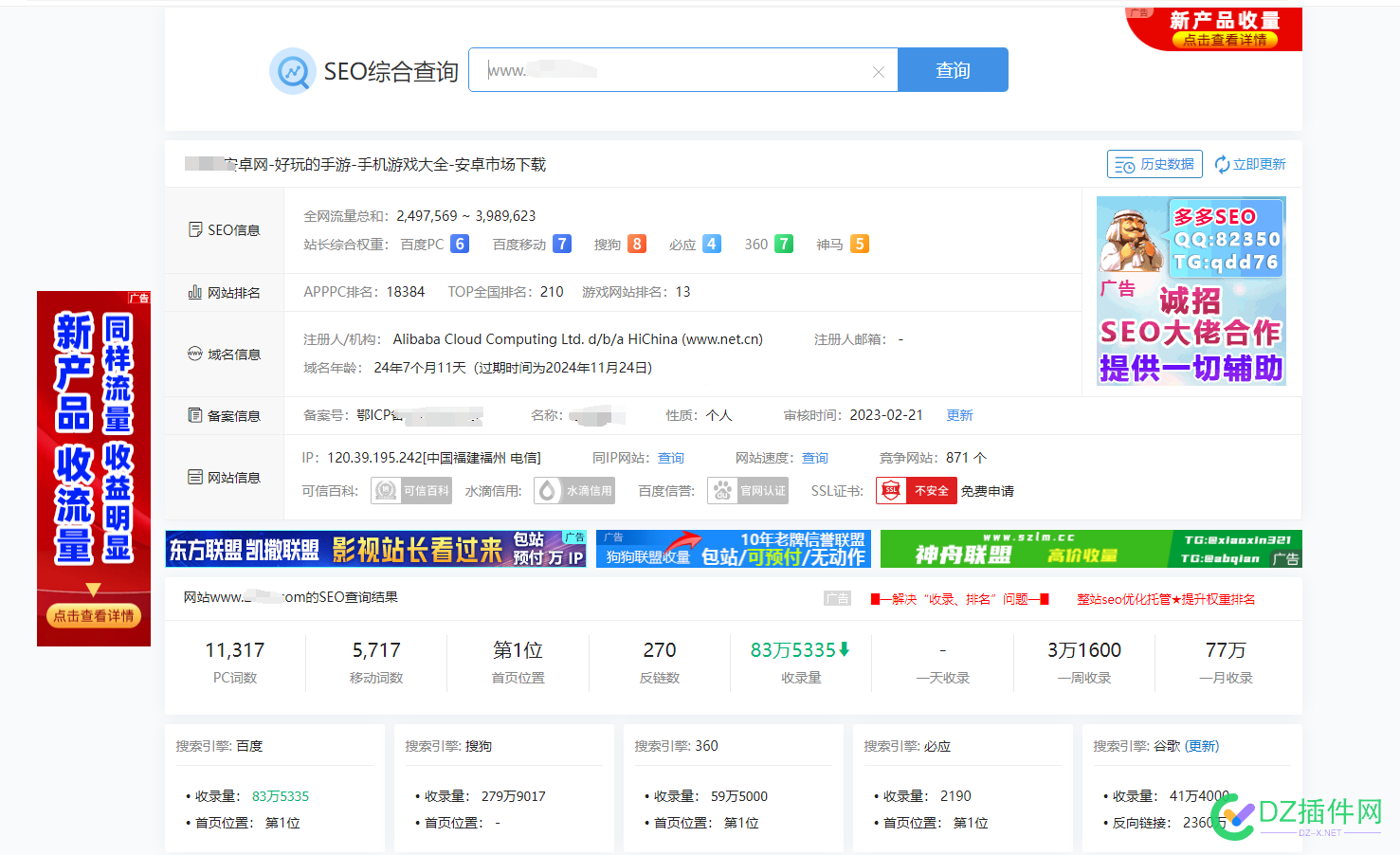Image resolution: width=1400 pixels, height=855 pixels.
Task: Click 免费申请 SSL link
Action: pyautogui.click(x=988, y=491)
